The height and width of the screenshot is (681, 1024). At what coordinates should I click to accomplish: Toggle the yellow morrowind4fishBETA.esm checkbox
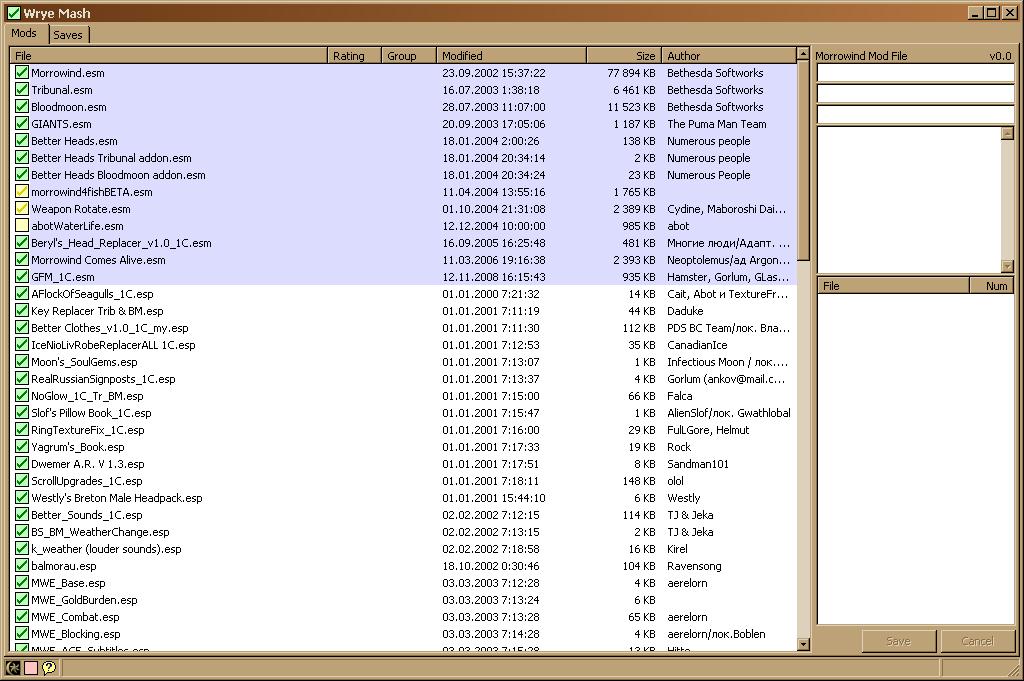[22, 191]
